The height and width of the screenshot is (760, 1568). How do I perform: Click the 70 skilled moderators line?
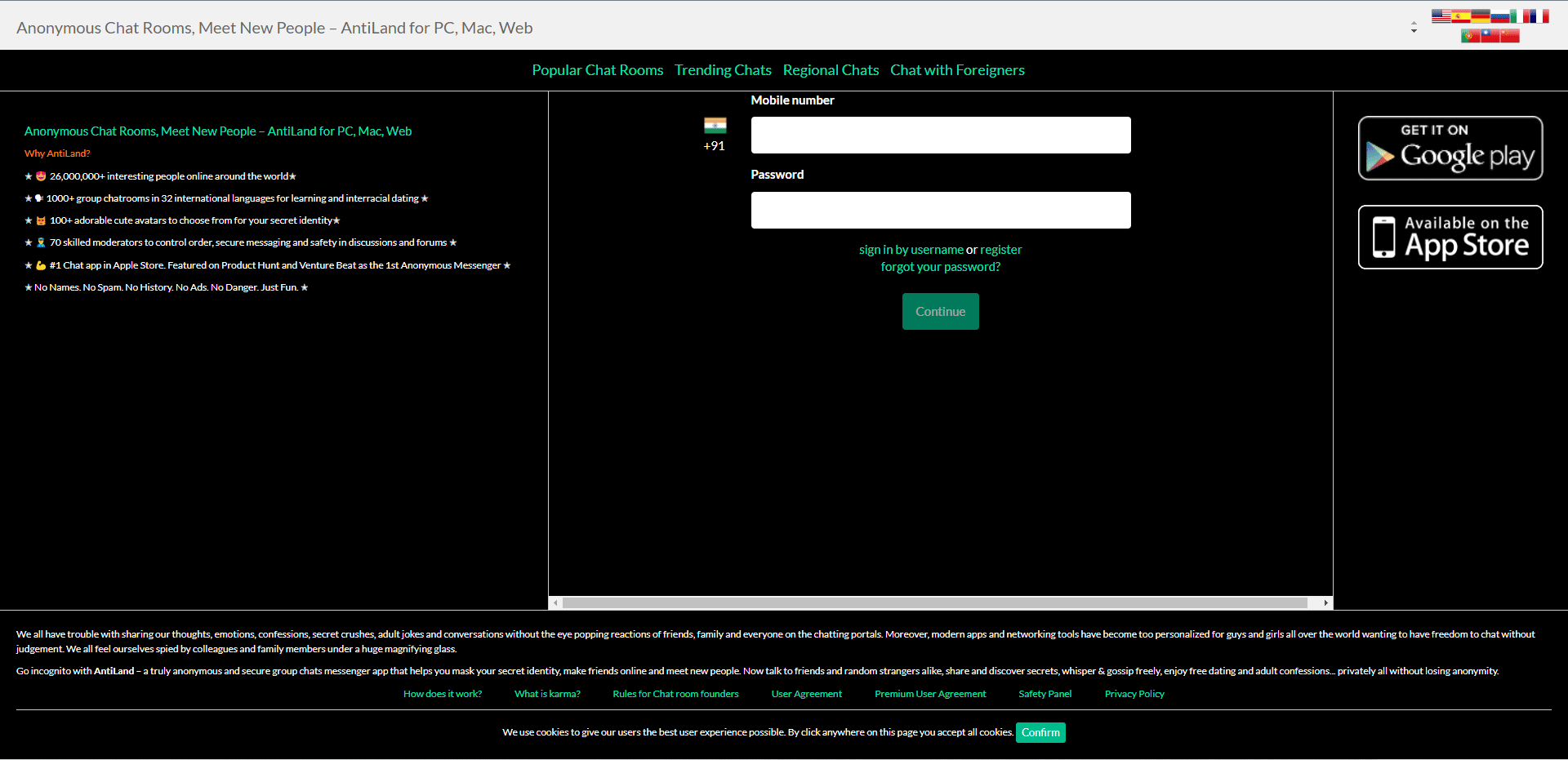click(x=241, y=242)
